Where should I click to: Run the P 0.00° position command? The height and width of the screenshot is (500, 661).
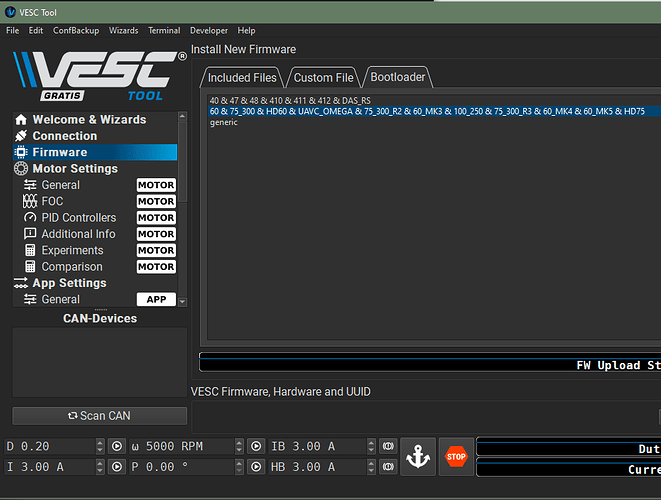pyautogui.click(x=256, y=467)
